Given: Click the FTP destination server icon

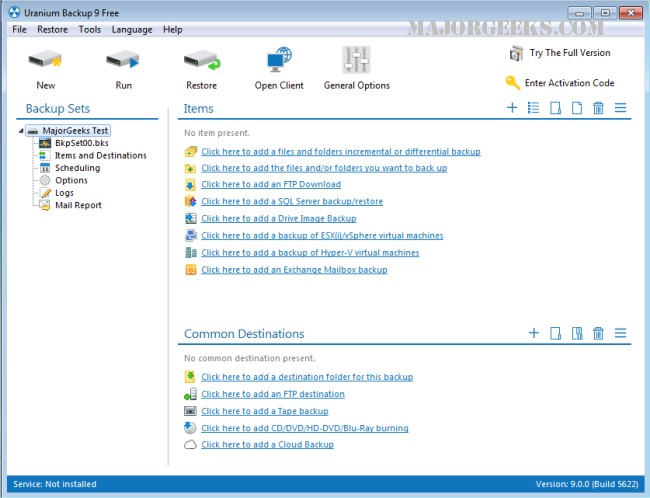Looking at the screenshot, I should pos(190,394).
